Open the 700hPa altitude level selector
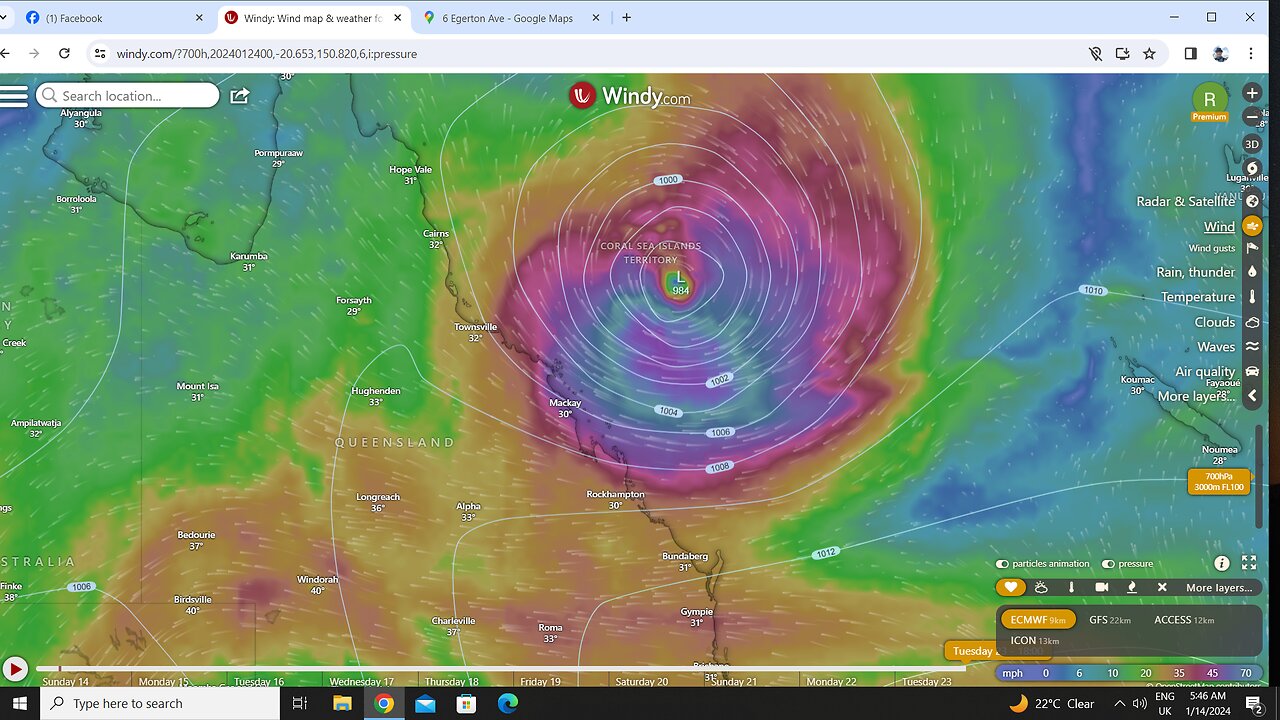The height and width of the screenshot is (720, 1280). click(1219, 482)
